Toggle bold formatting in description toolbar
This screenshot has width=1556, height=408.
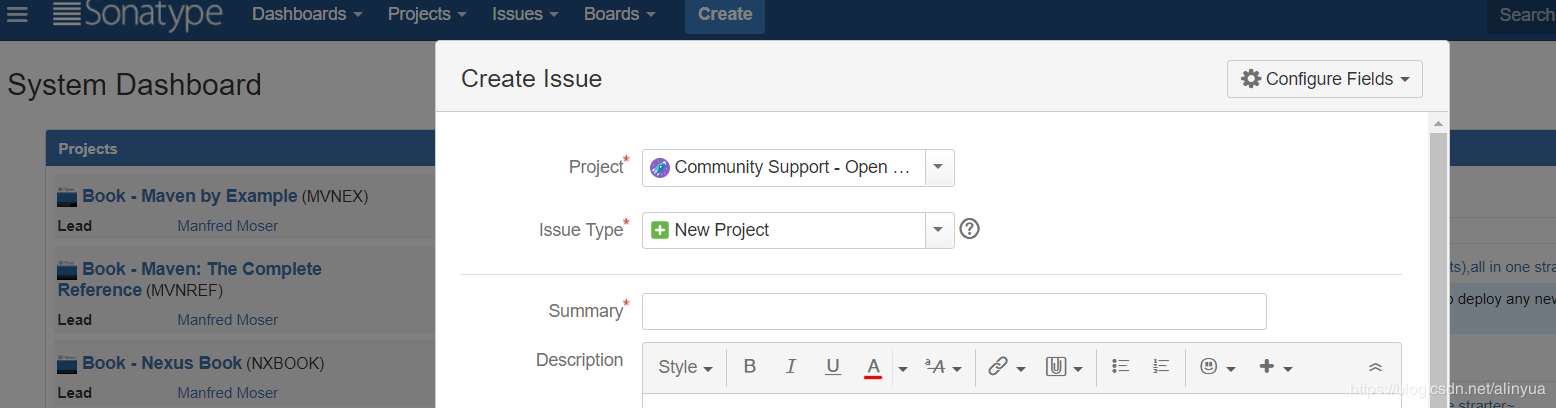(750, 367)
